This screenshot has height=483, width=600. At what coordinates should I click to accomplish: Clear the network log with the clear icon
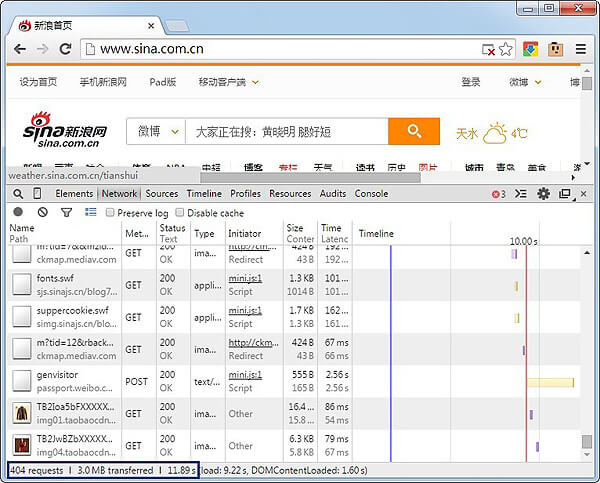(42, 212)
